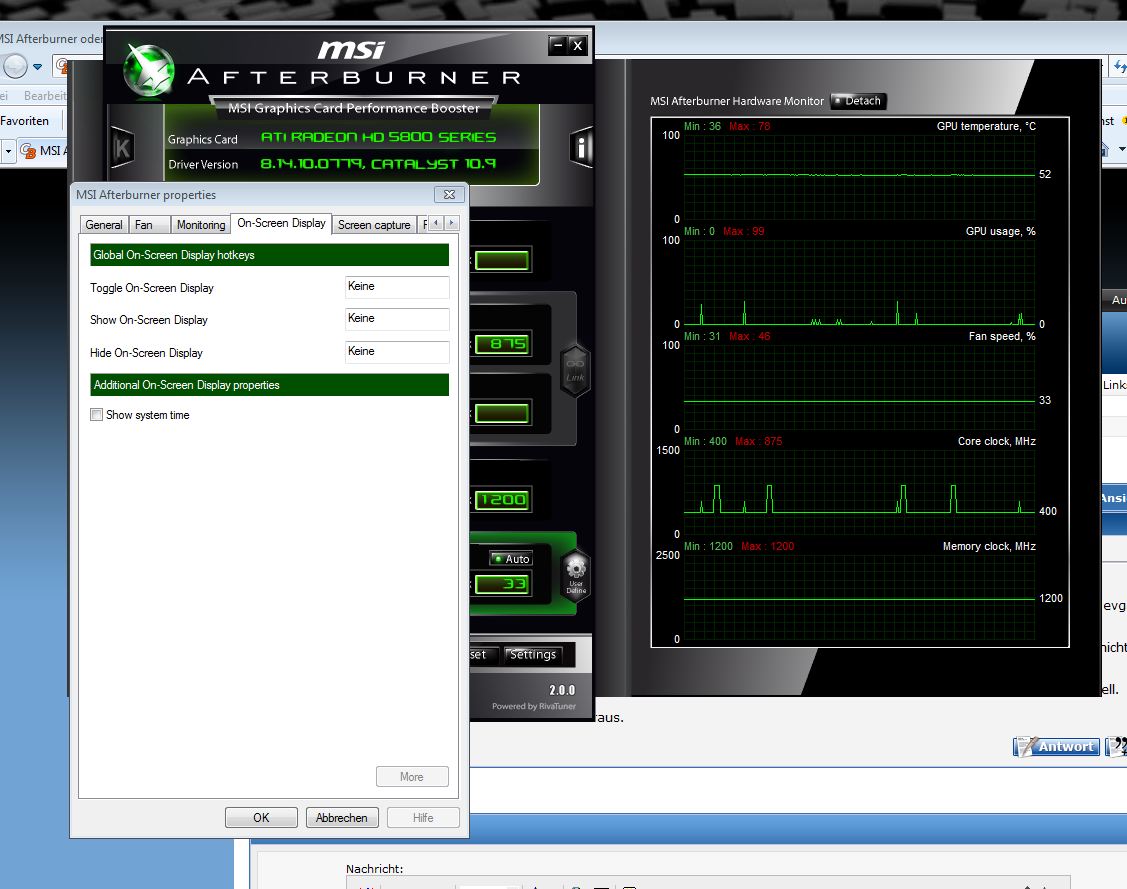The height and width of the screenshot is (889, 1127).
Task: Click the quote icon beside Antwort
Action: (1116, 747)
